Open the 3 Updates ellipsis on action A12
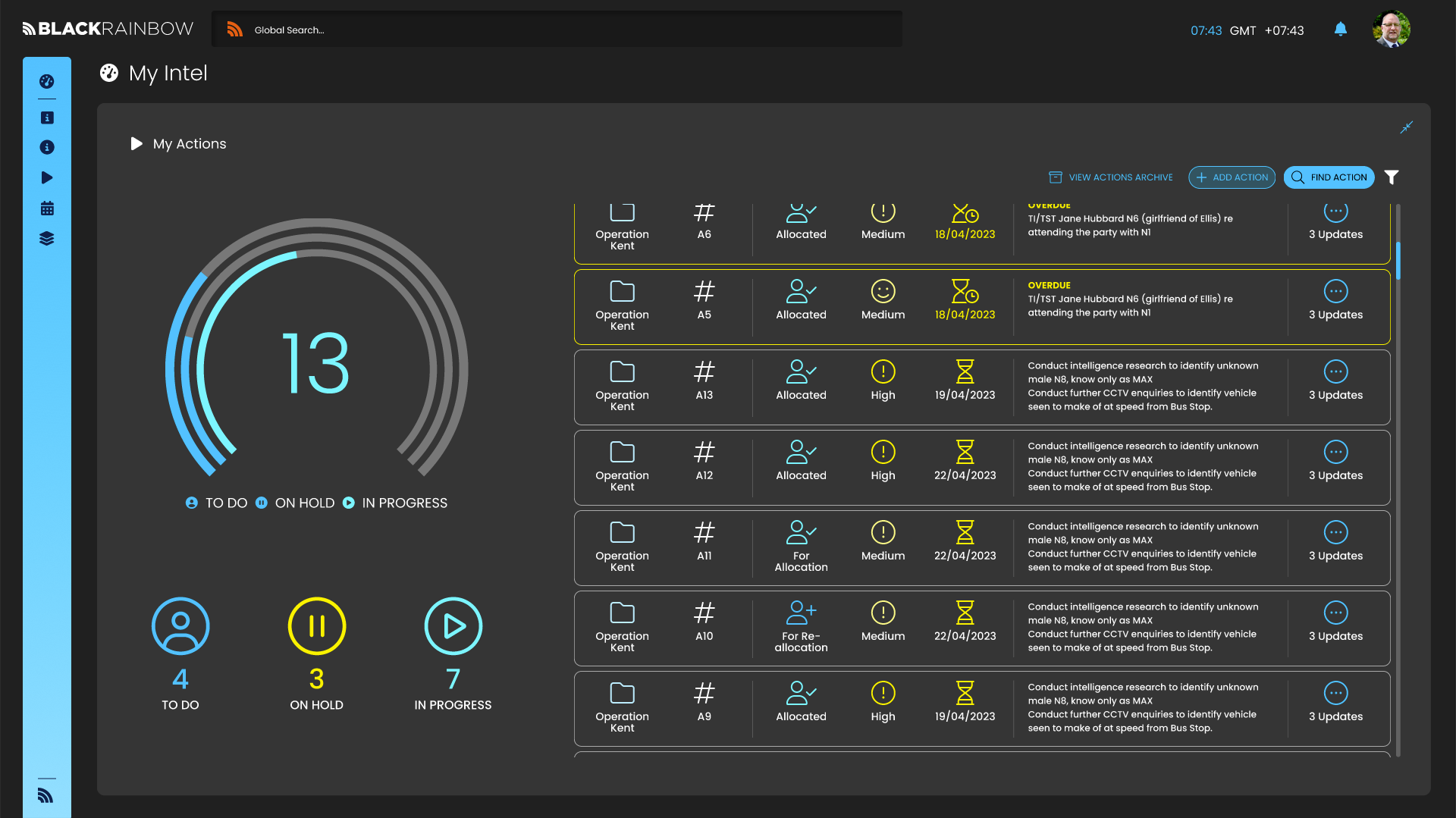Image resolution: width=1456 pixels, height=818 pixels. pyautogui.click(x=1335, y=453)
